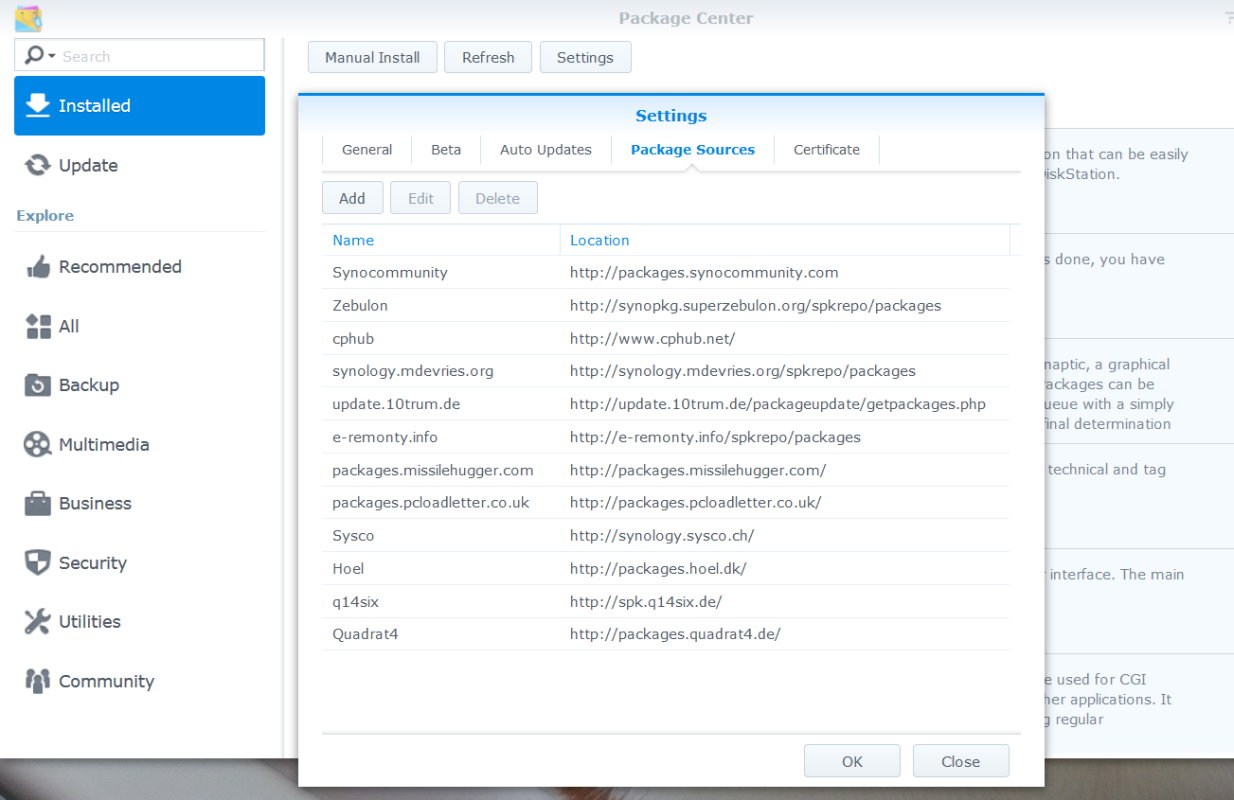
Task: Click the Utilities wrench icon
Action: [x=37, y=621]
